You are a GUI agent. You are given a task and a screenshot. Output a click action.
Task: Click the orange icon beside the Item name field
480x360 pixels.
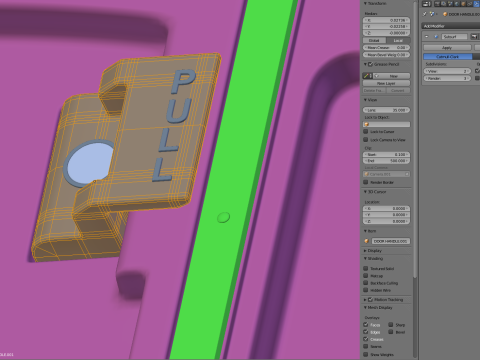pos(367,241)
